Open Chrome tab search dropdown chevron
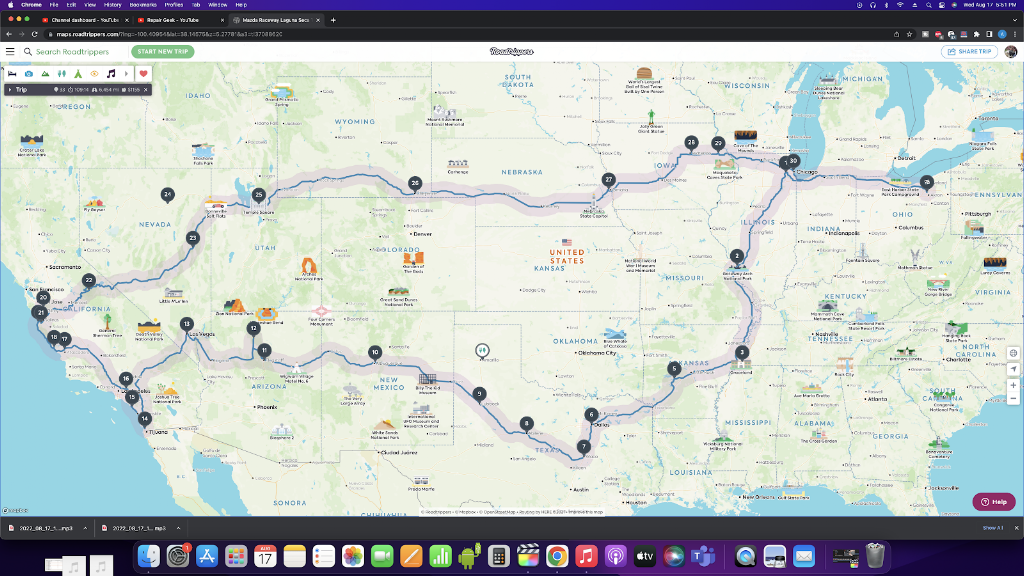The width and height of the screenshot is (1024, 576). pos(1014,20)
